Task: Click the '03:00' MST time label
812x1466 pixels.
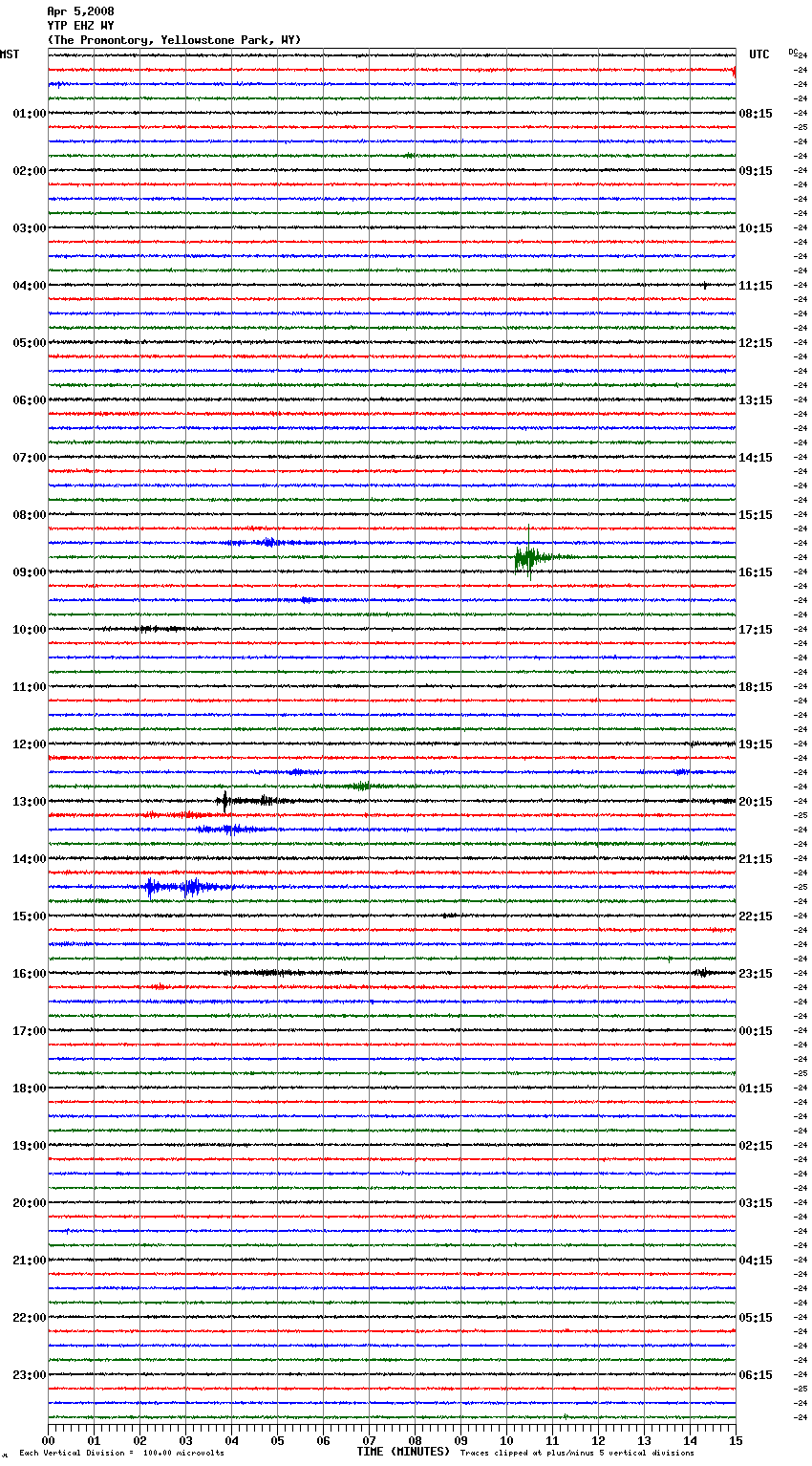Action: coord(30,228)
